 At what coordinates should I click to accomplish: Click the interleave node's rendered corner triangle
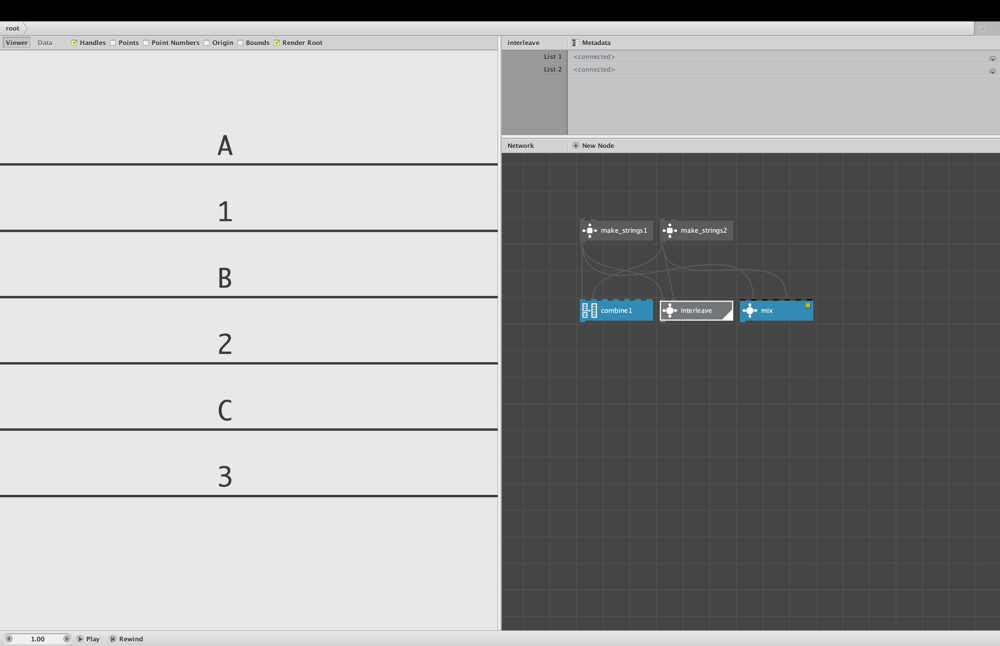pos(728,314)
